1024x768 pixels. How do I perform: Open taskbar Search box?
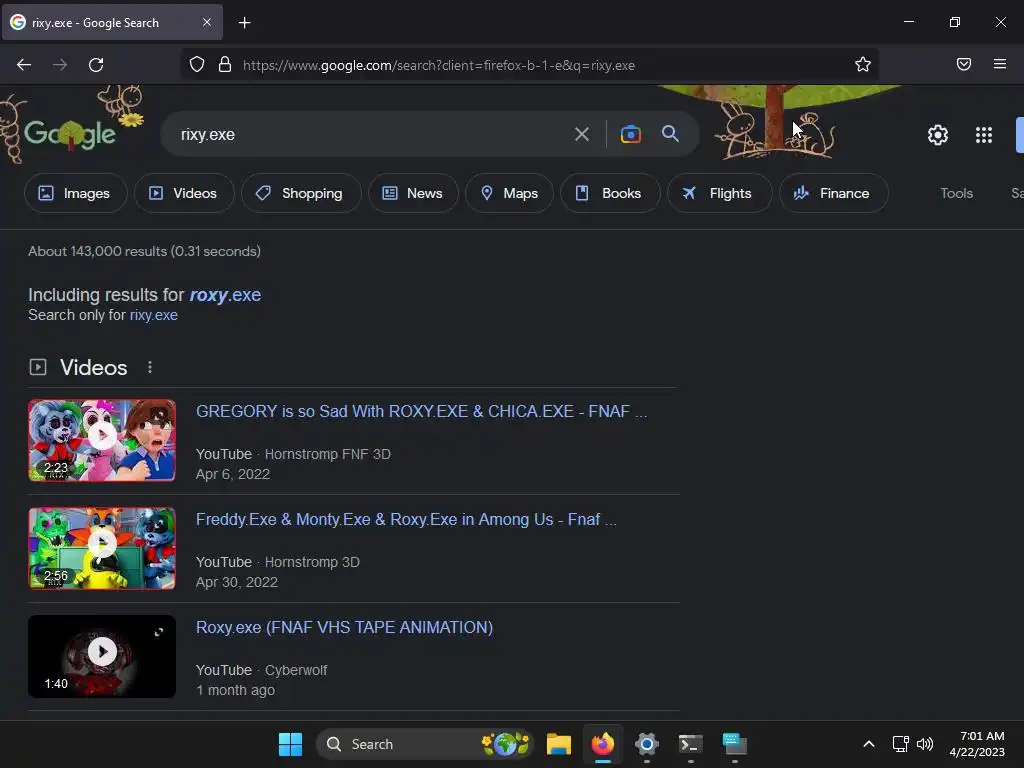(x=424, y=744)
